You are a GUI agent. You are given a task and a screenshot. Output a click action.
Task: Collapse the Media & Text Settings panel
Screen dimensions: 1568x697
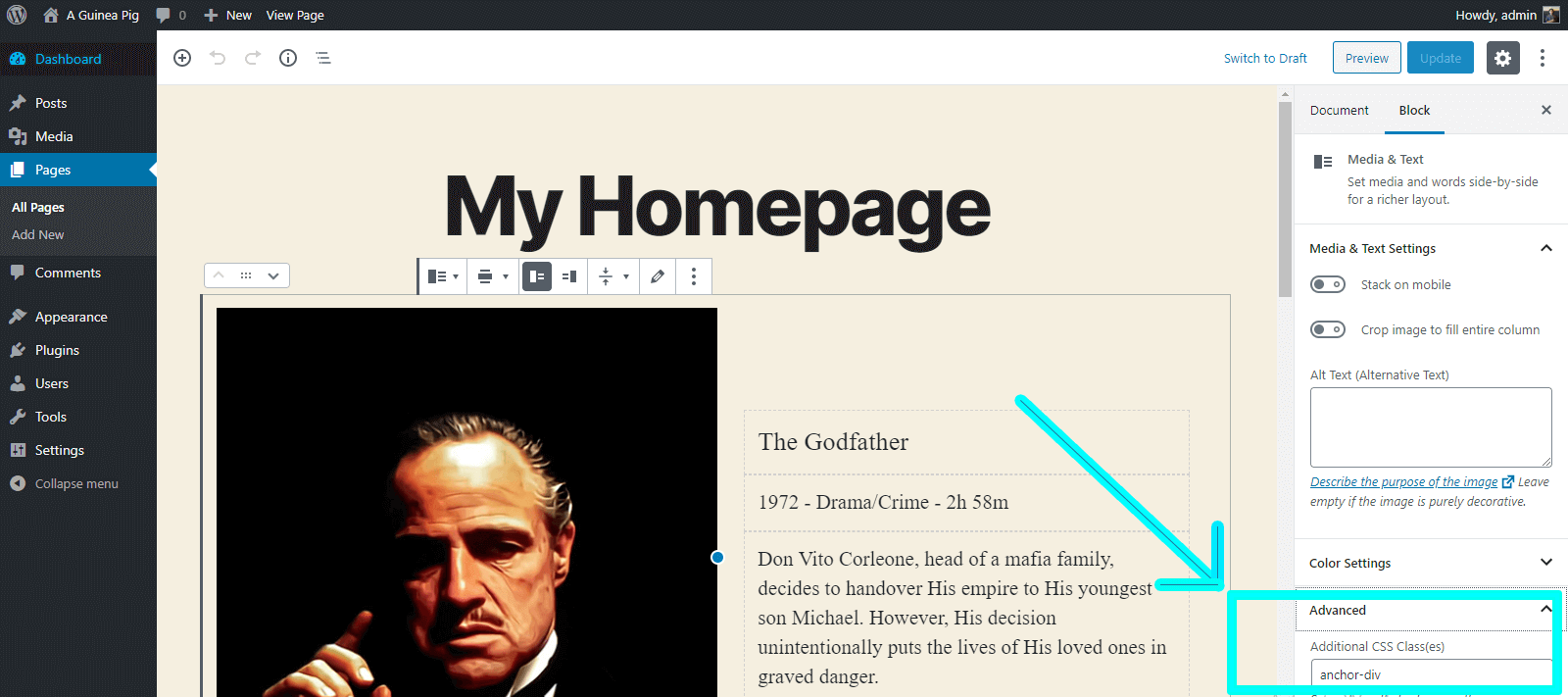point(1546,248)
